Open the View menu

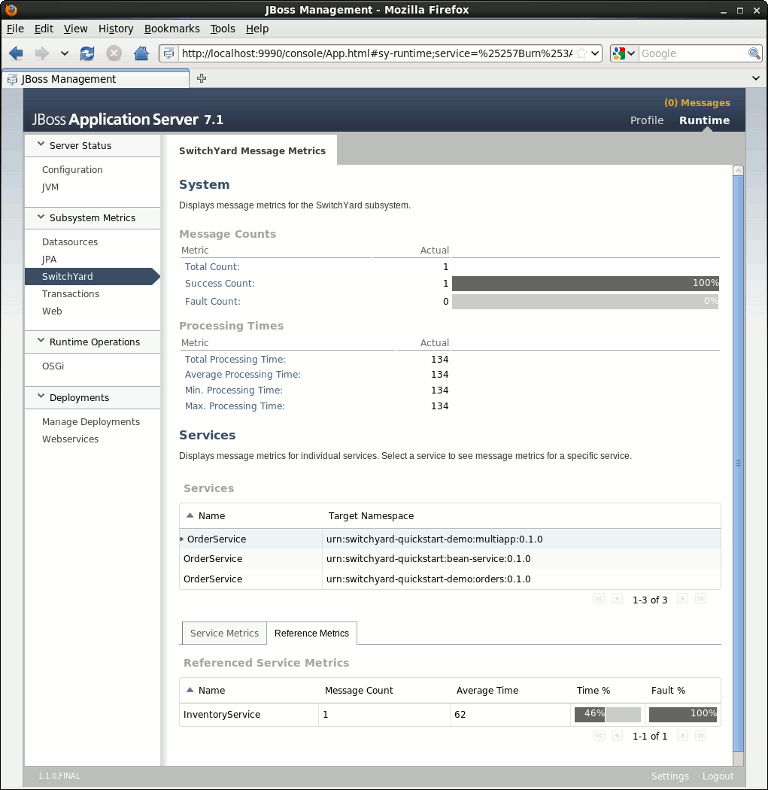[76, 29]
